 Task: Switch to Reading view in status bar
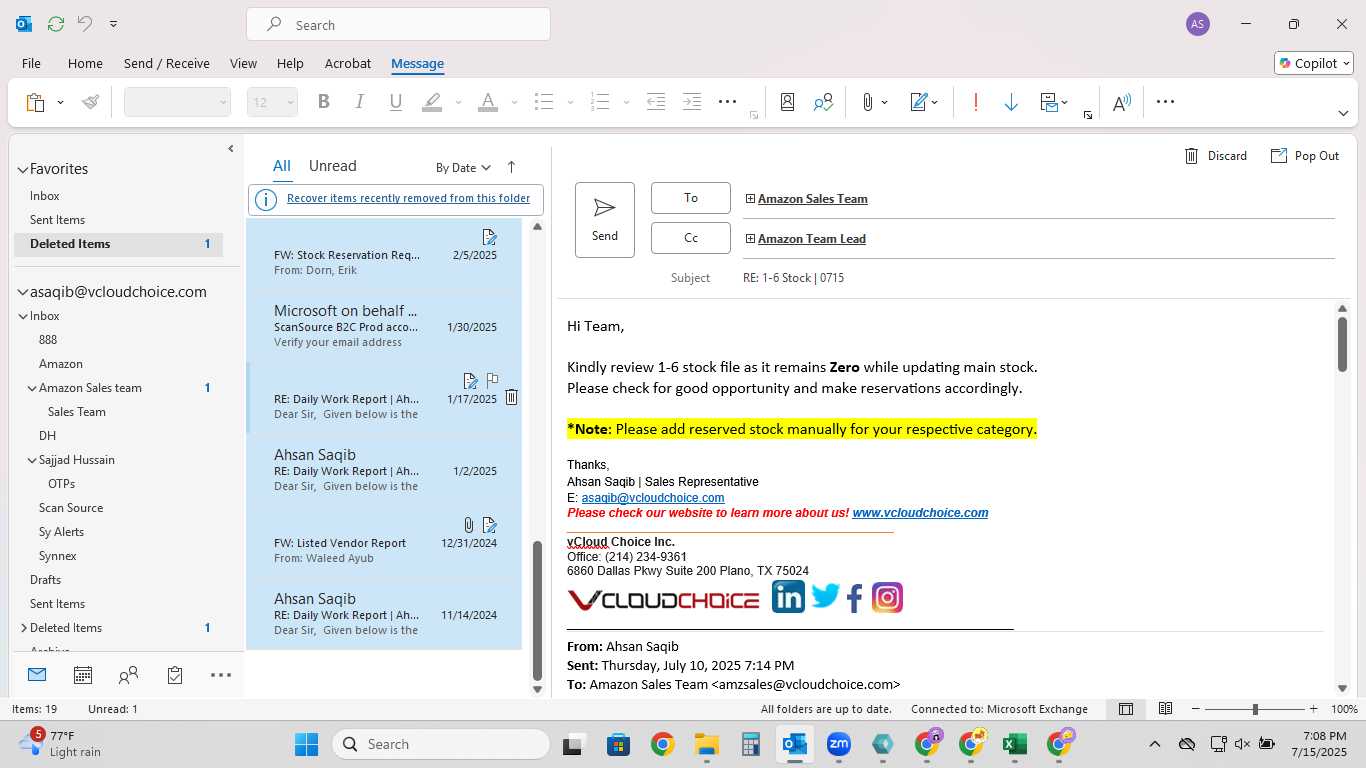1165,709
